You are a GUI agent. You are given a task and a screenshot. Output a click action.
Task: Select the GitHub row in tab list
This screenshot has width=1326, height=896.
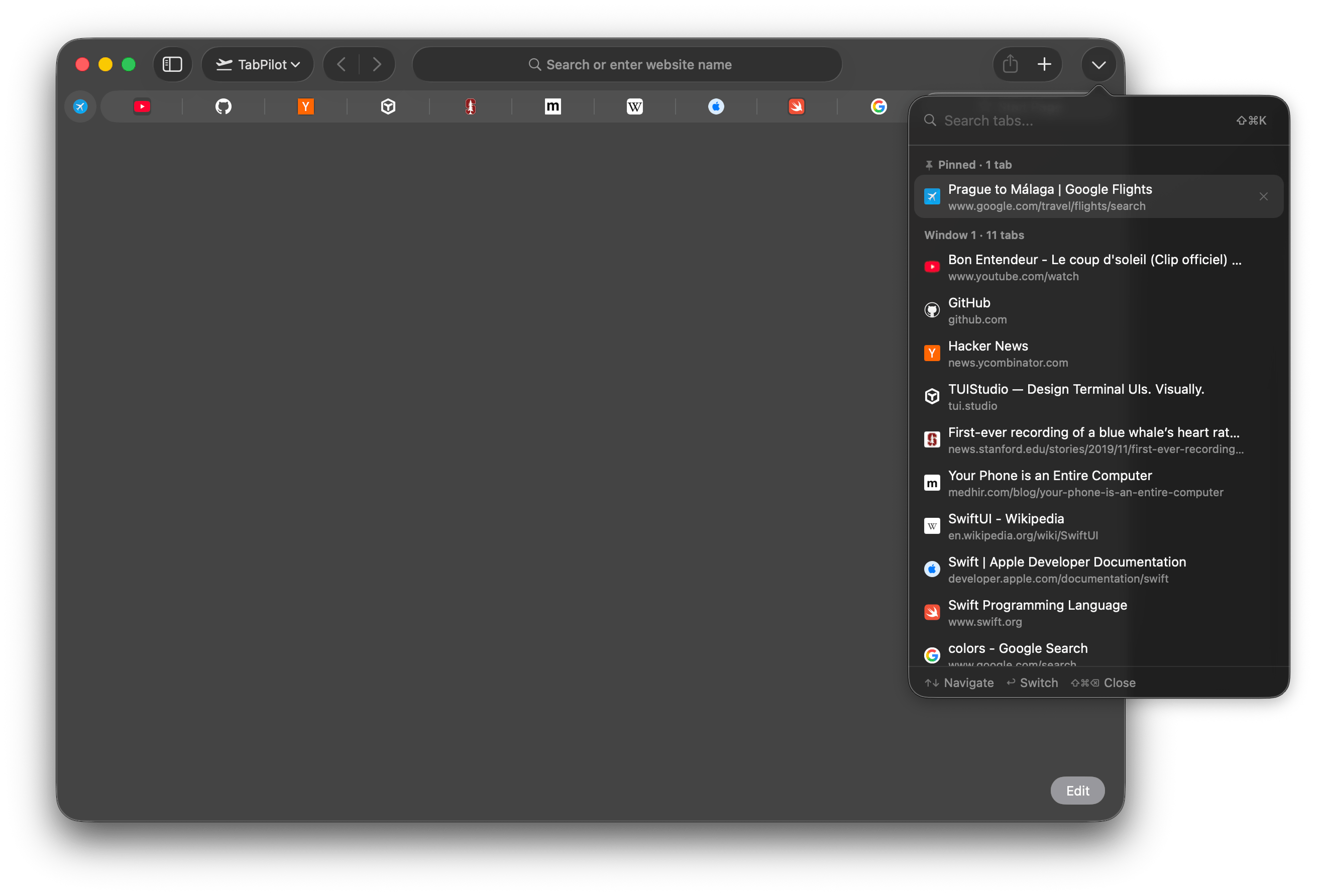(1098, 310)
